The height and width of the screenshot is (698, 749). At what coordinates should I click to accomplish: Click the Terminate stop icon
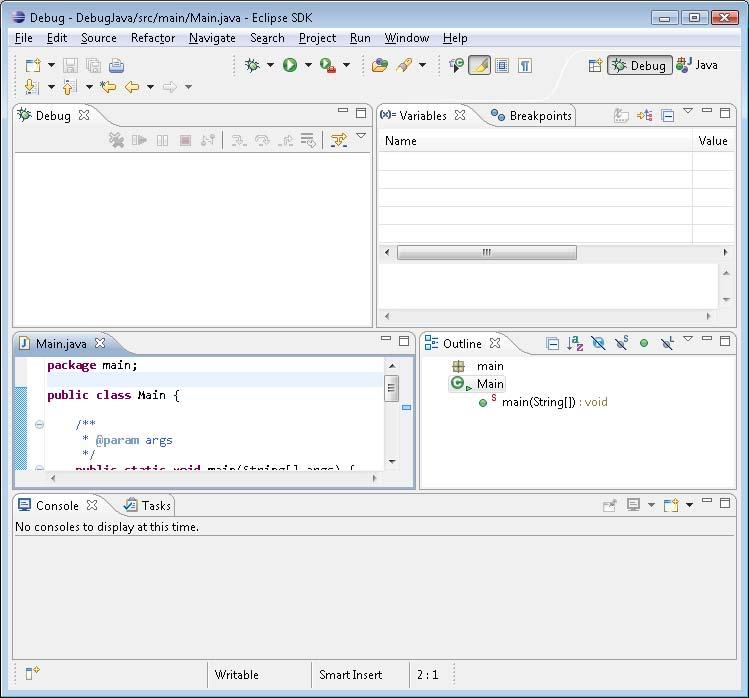(x=185, y=140)
